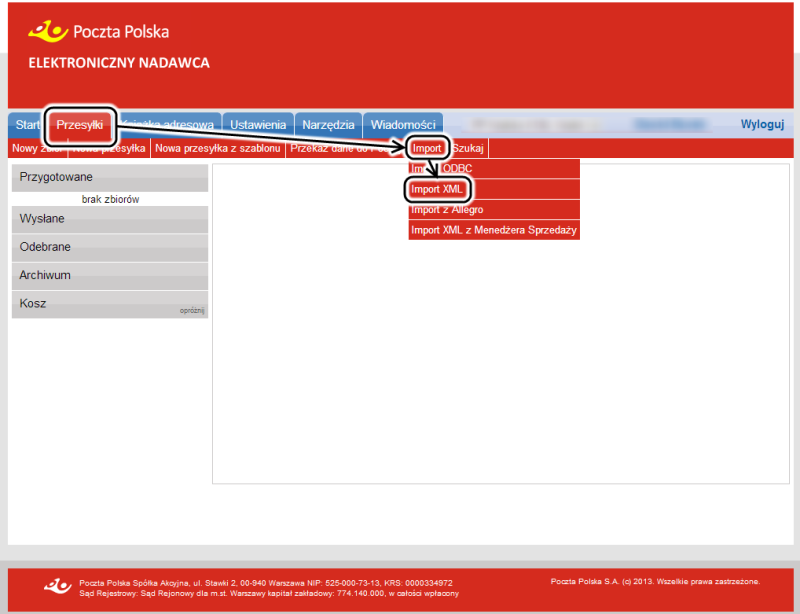Open the Archiwum section
The height and width of the screenshot is (614, 800).
tap(109, 275)
